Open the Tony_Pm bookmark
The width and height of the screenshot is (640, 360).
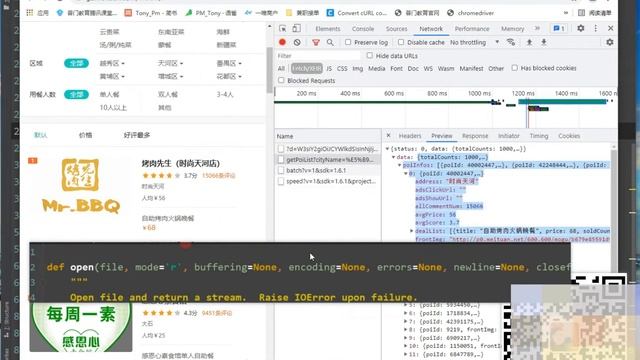pyautogui.click(x=151, y=13)
